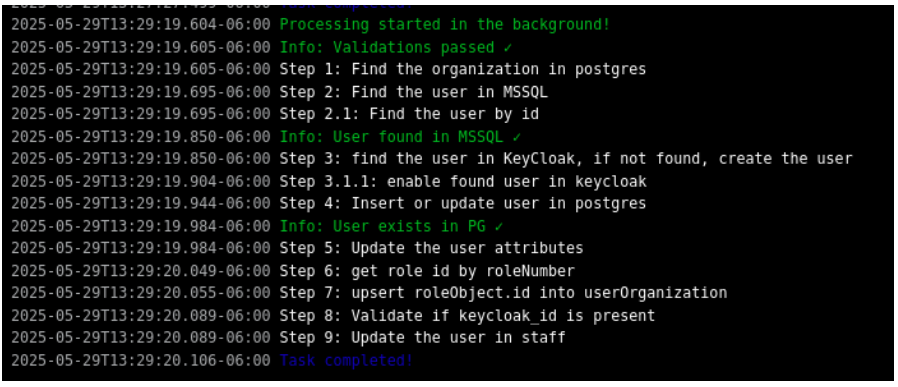
Task: Select 'Step 2.1: Find the user by id'
Action: [x=409, y=114]
